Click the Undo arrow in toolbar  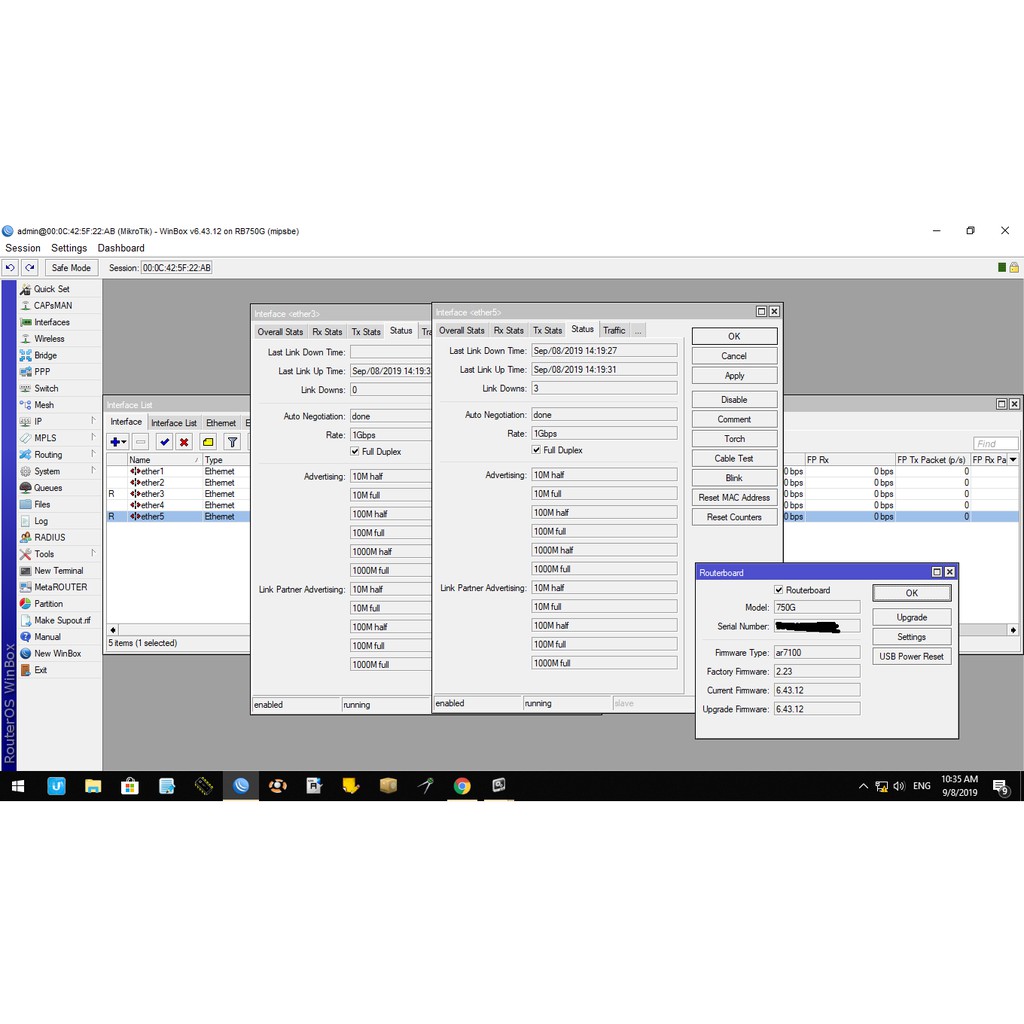click(x=10, y=268)
